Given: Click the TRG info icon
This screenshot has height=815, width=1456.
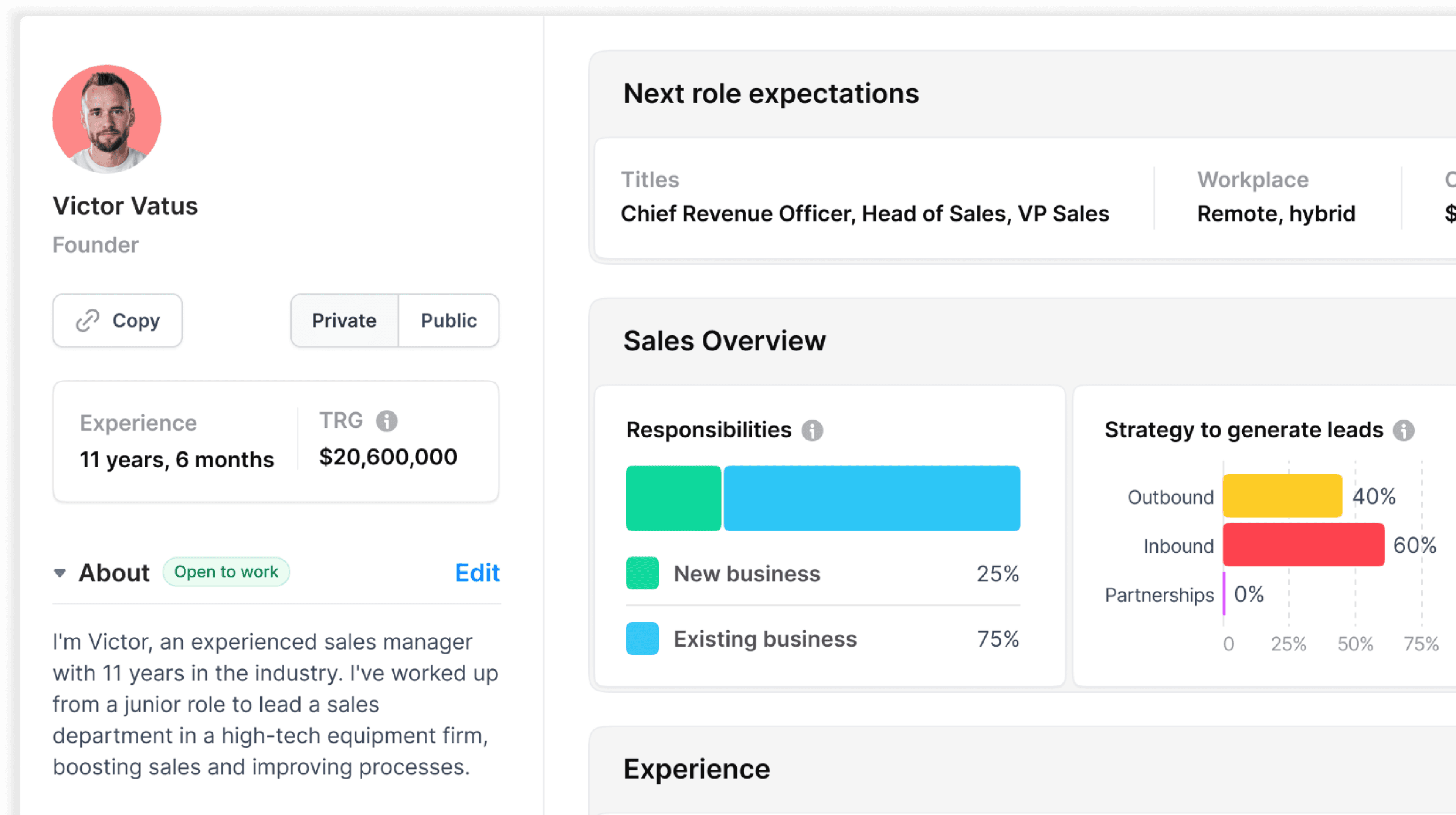Looking at the screenshot, I should pos(387,420).
